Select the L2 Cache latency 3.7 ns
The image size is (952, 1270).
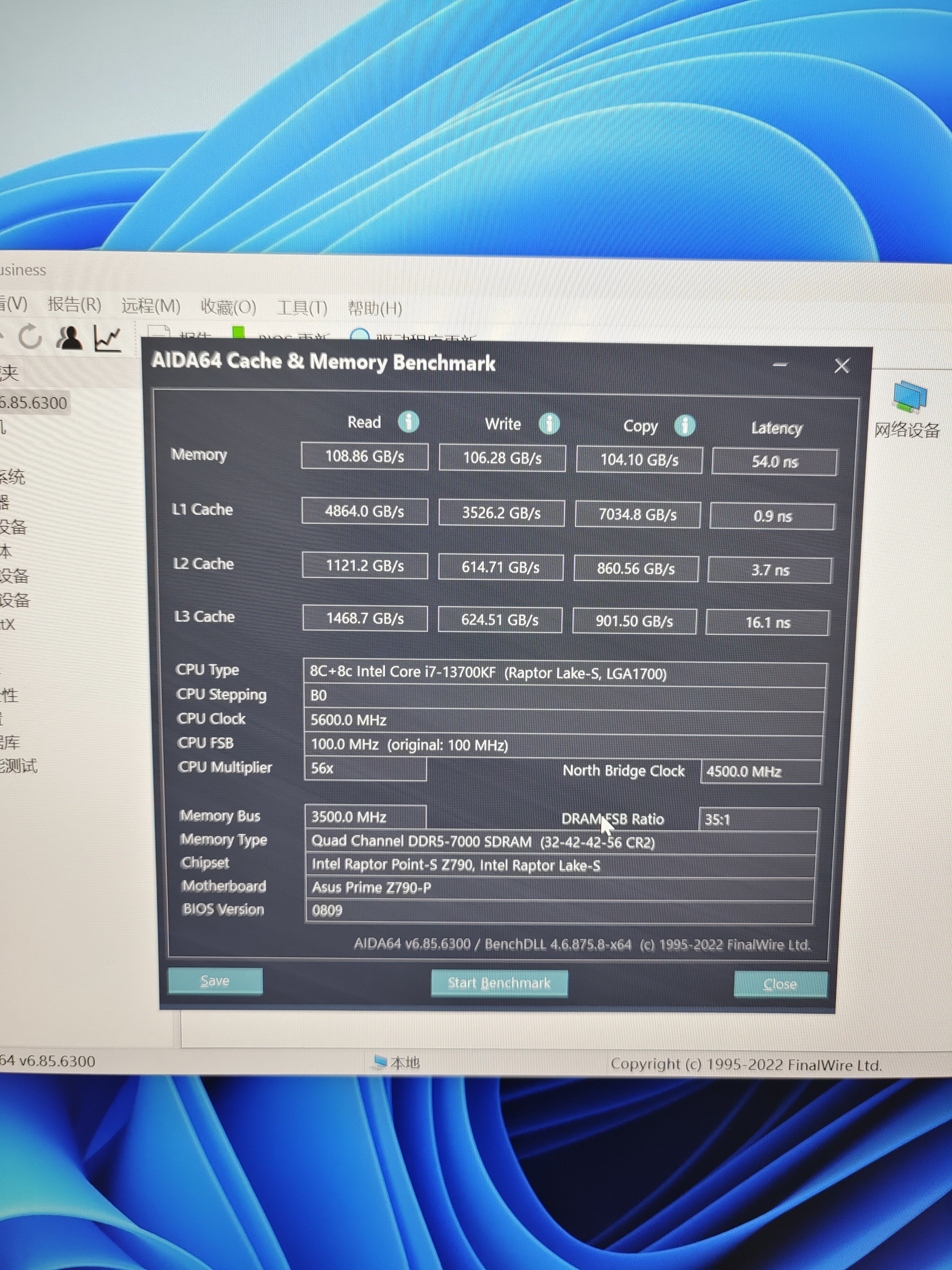[x=770, y=570]
